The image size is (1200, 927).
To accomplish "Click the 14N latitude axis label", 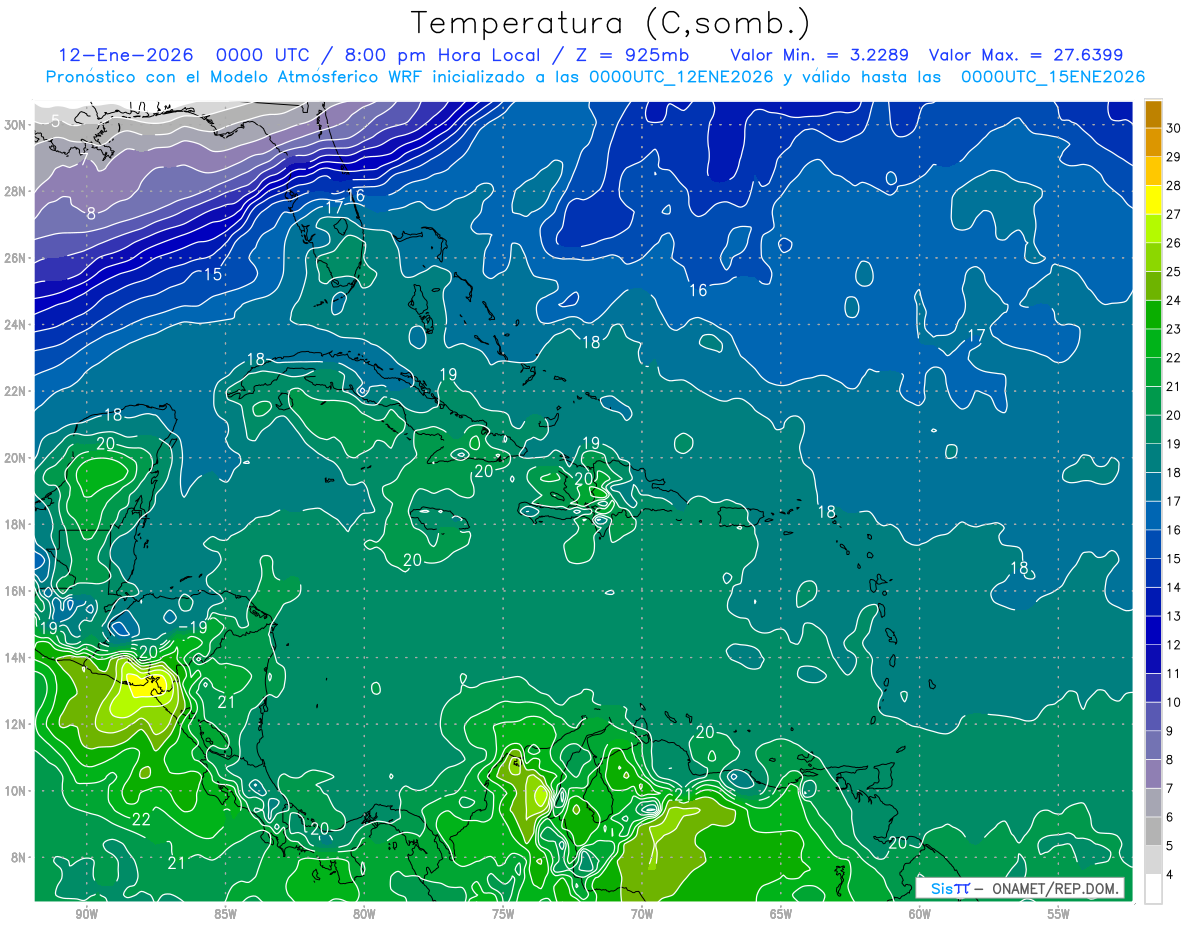I will (x=16, y=658).
